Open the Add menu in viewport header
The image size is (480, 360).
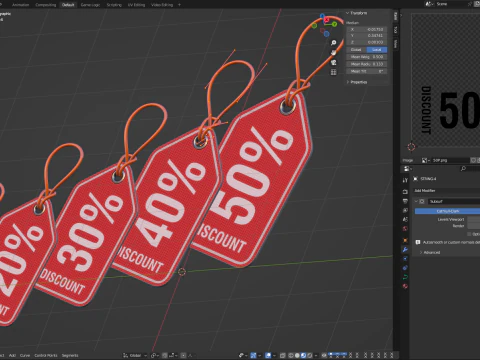[12, 355]
